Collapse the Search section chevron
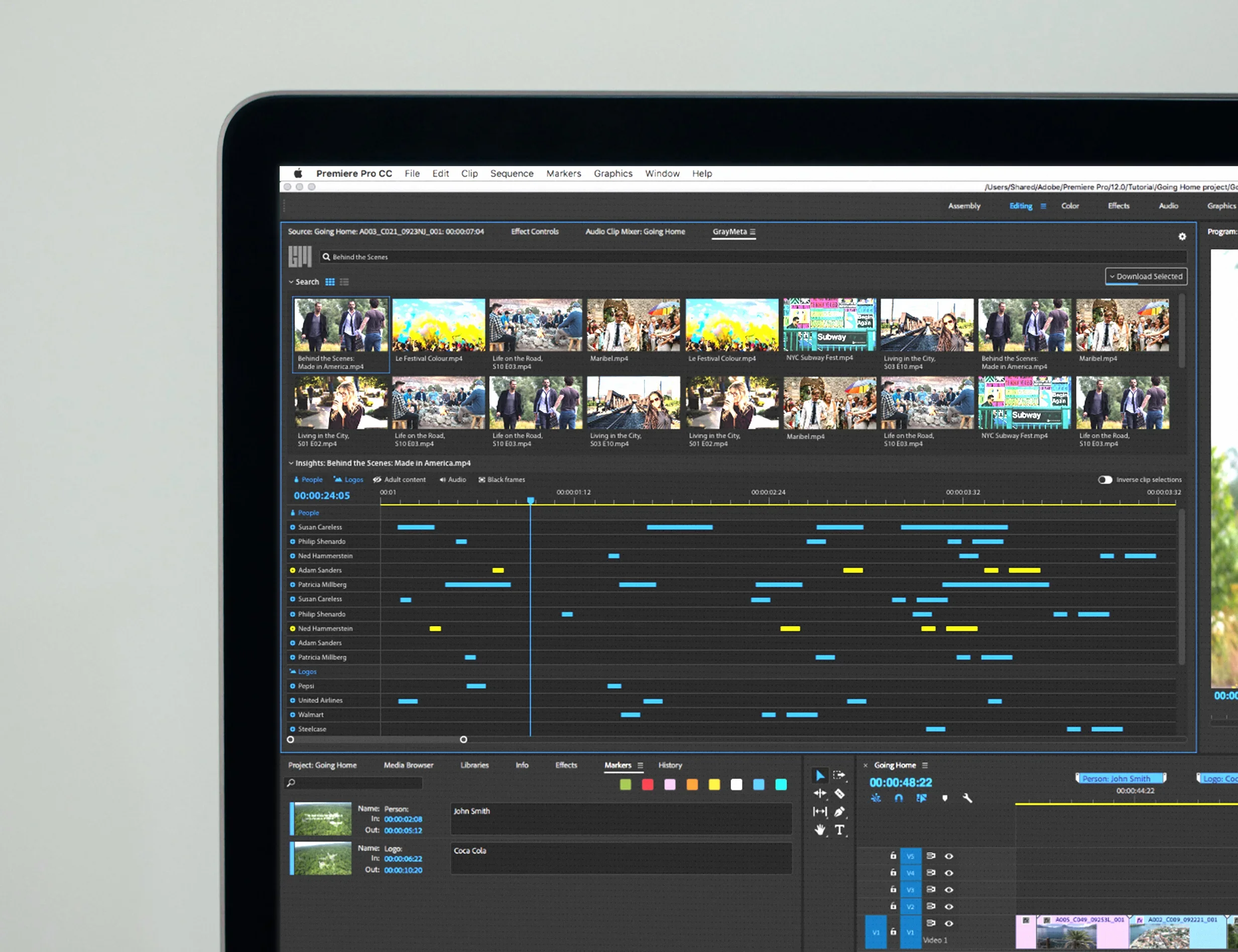Viewport: 1238px width, 952px height. click(x=291, y=282)
